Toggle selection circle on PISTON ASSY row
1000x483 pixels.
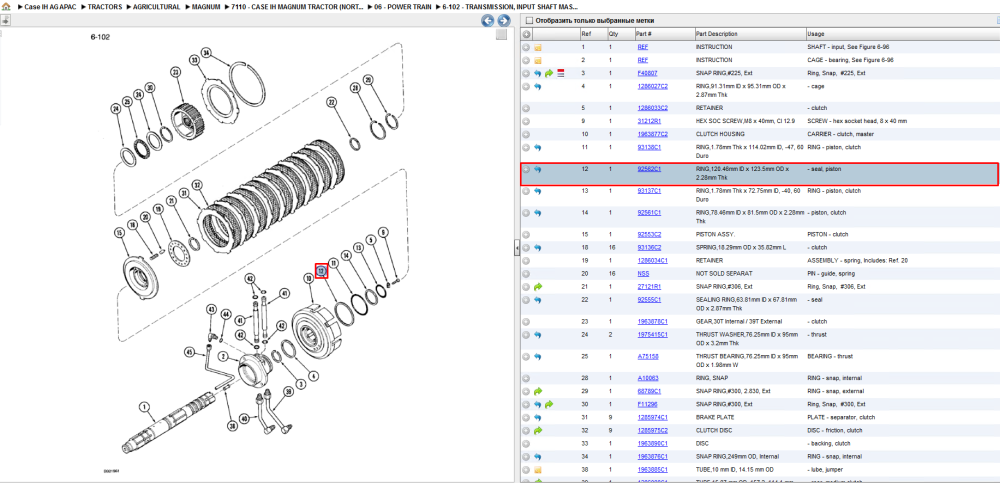[526, 235]
